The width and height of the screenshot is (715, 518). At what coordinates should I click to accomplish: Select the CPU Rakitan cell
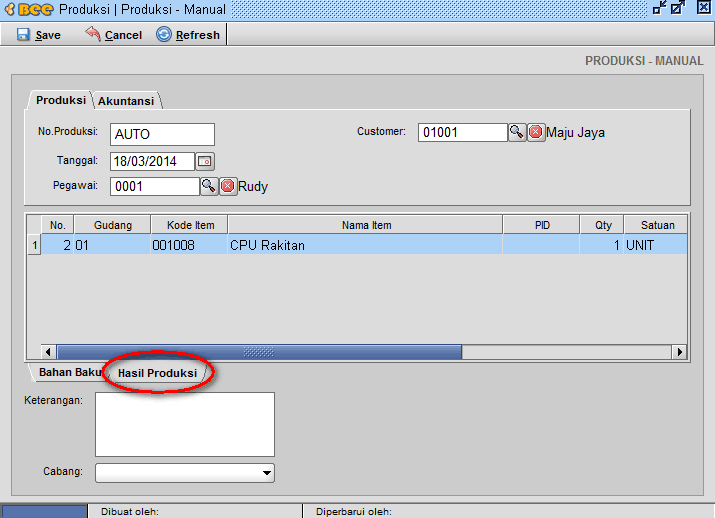[365, 245]
